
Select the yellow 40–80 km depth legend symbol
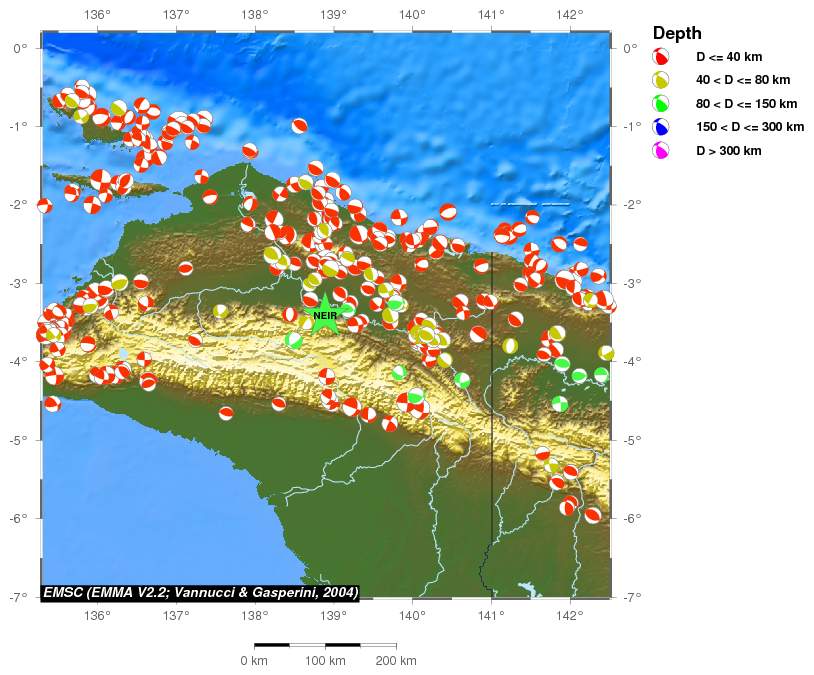pyautogui.click(x=661, y=80)
